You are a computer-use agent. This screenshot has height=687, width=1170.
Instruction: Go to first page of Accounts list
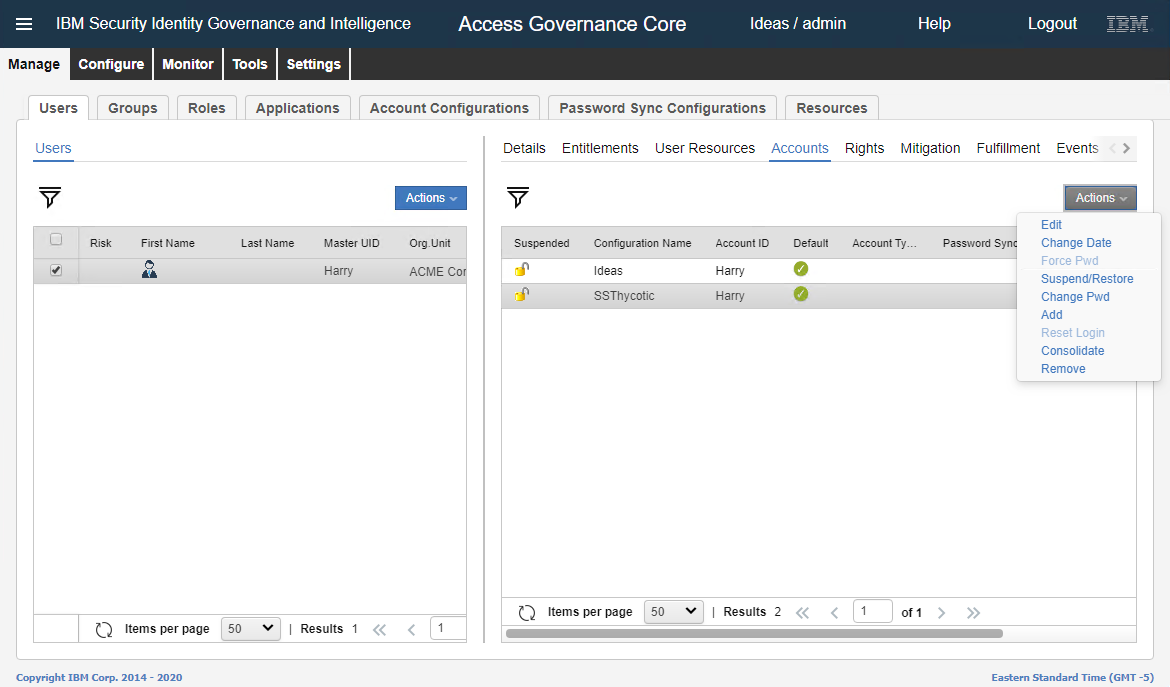pos(802,612)
